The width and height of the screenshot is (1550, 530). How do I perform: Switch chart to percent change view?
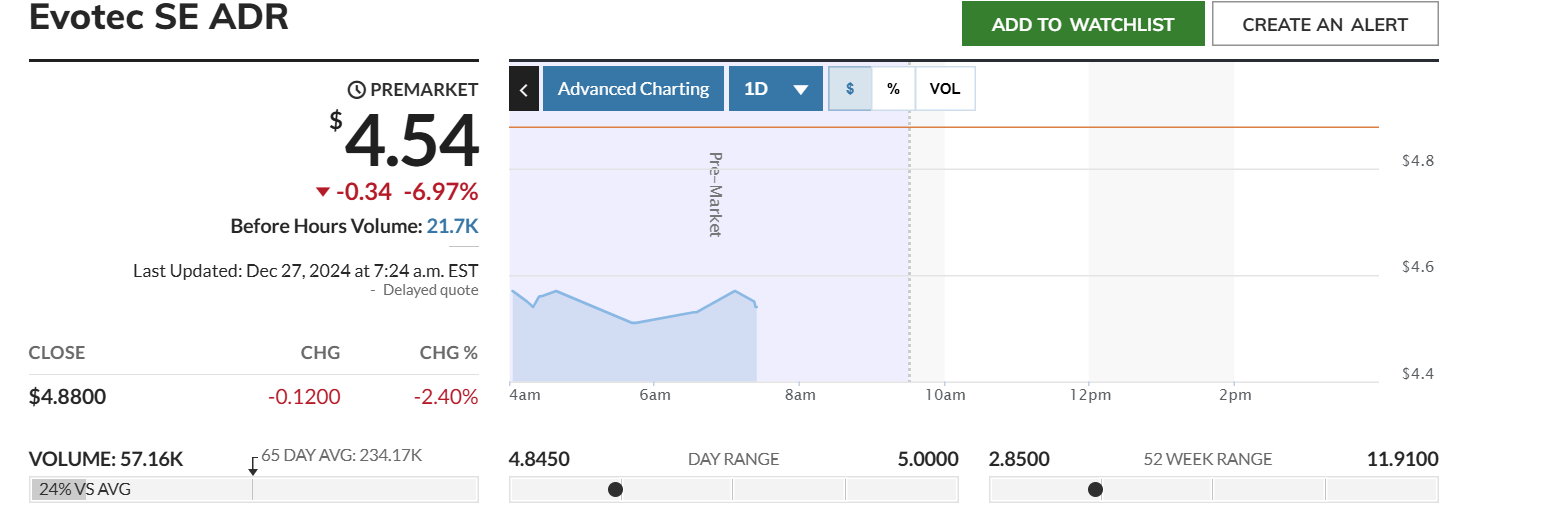[893, 89]
